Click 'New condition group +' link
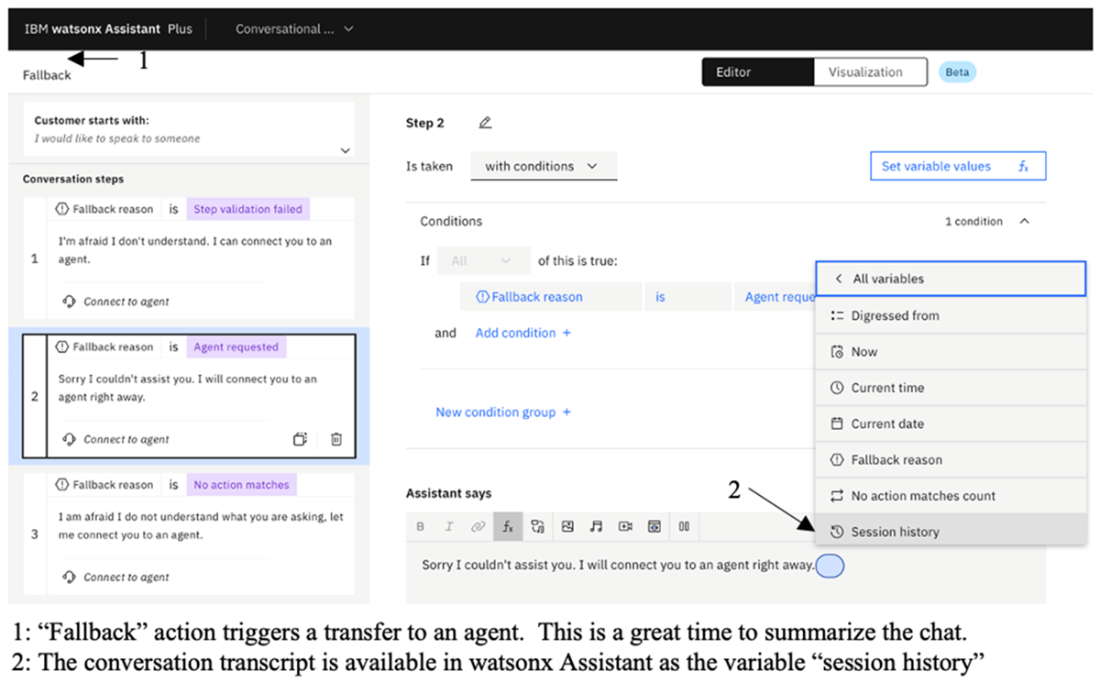 pos(503,412)
